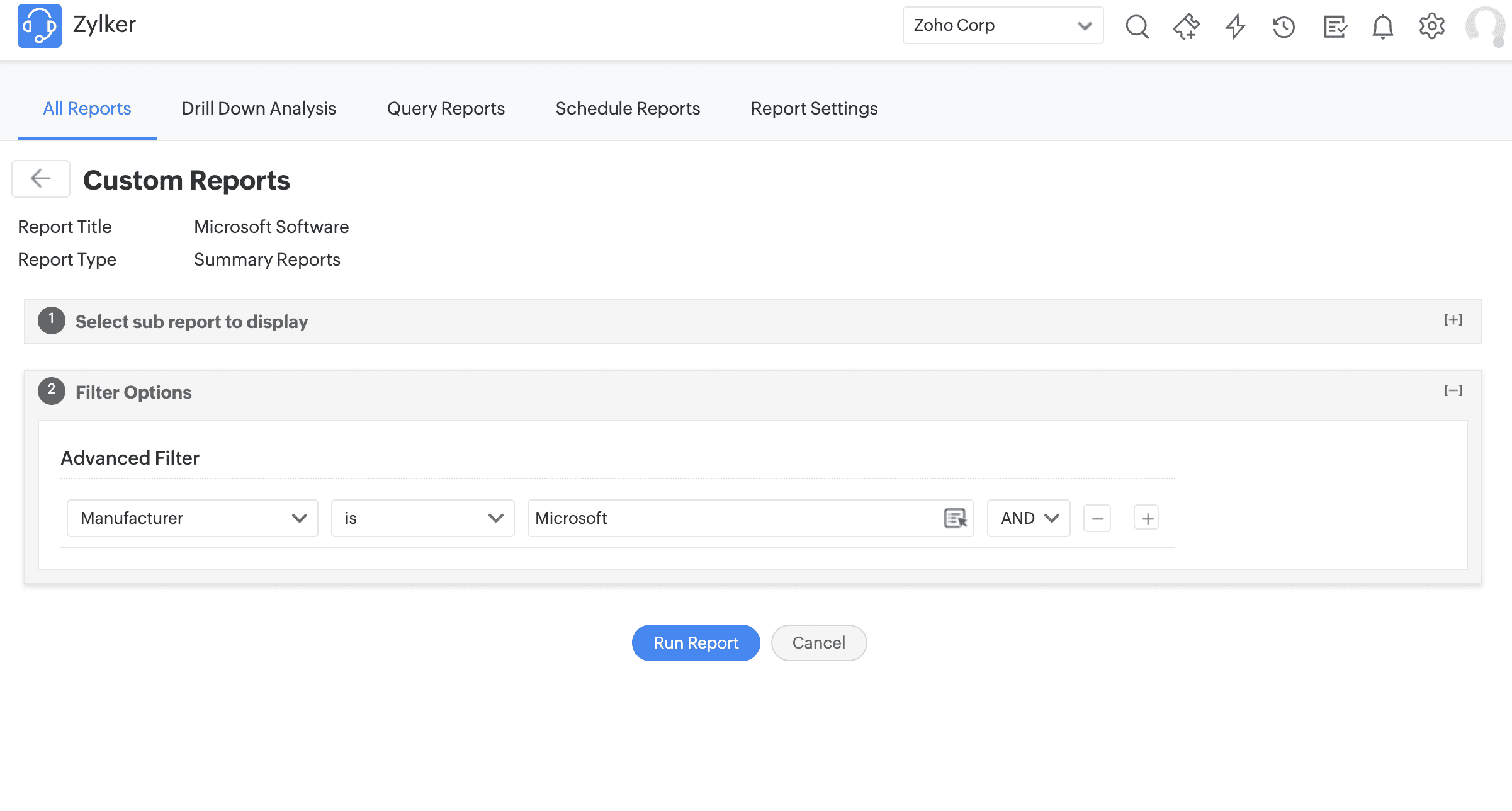Image resolution: width=1512 pixels, height=811 pixels.
Task: Open the Zoho Corp portal dropdown
Action: point(1002,25)
